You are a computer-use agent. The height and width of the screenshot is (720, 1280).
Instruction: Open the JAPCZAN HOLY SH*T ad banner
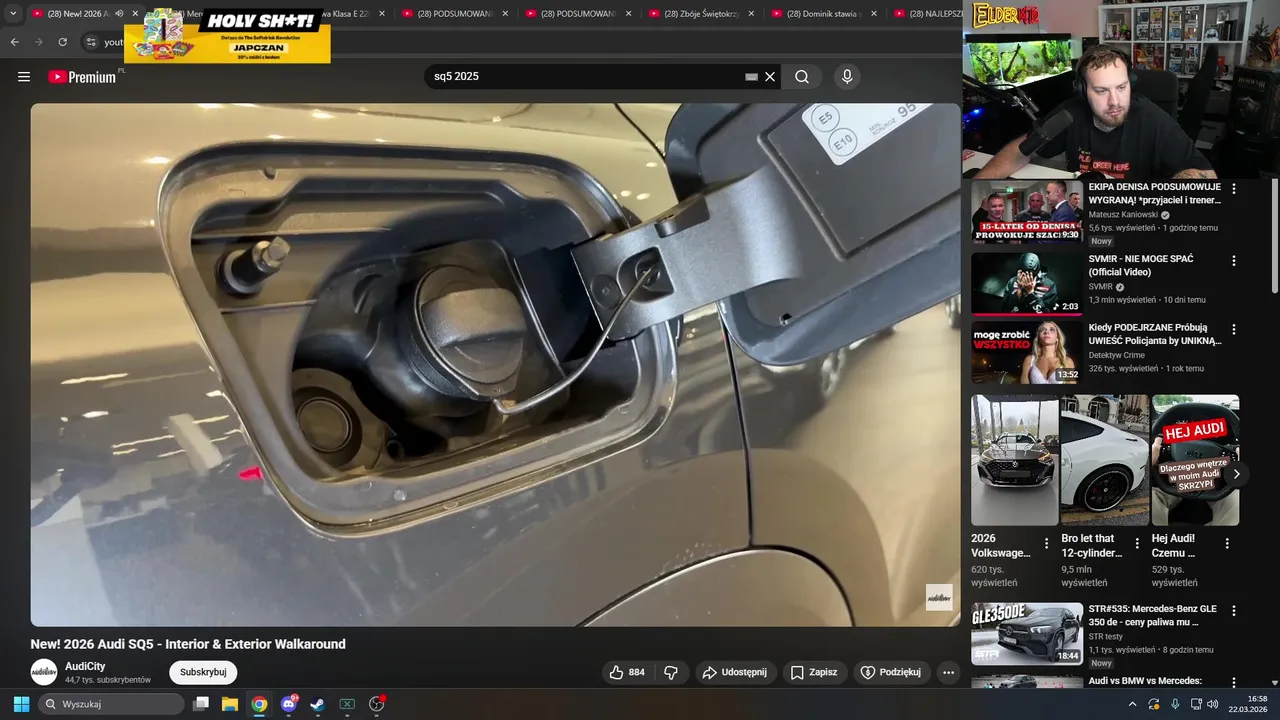(x=227, y=36)
